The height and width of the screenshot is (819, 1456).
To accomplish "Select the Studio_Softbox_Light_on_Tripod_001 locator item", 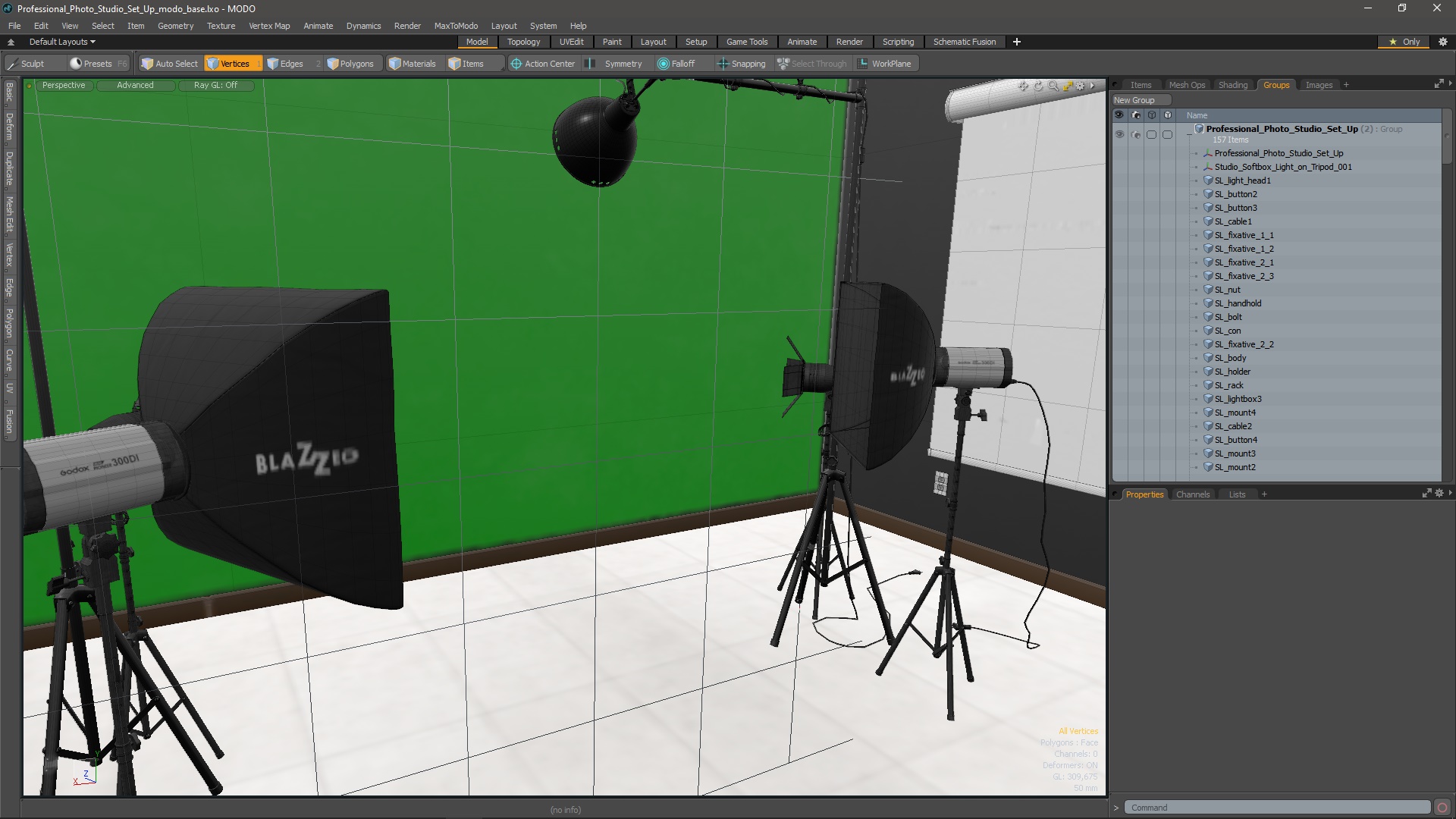I will (x=1283, y=167).
